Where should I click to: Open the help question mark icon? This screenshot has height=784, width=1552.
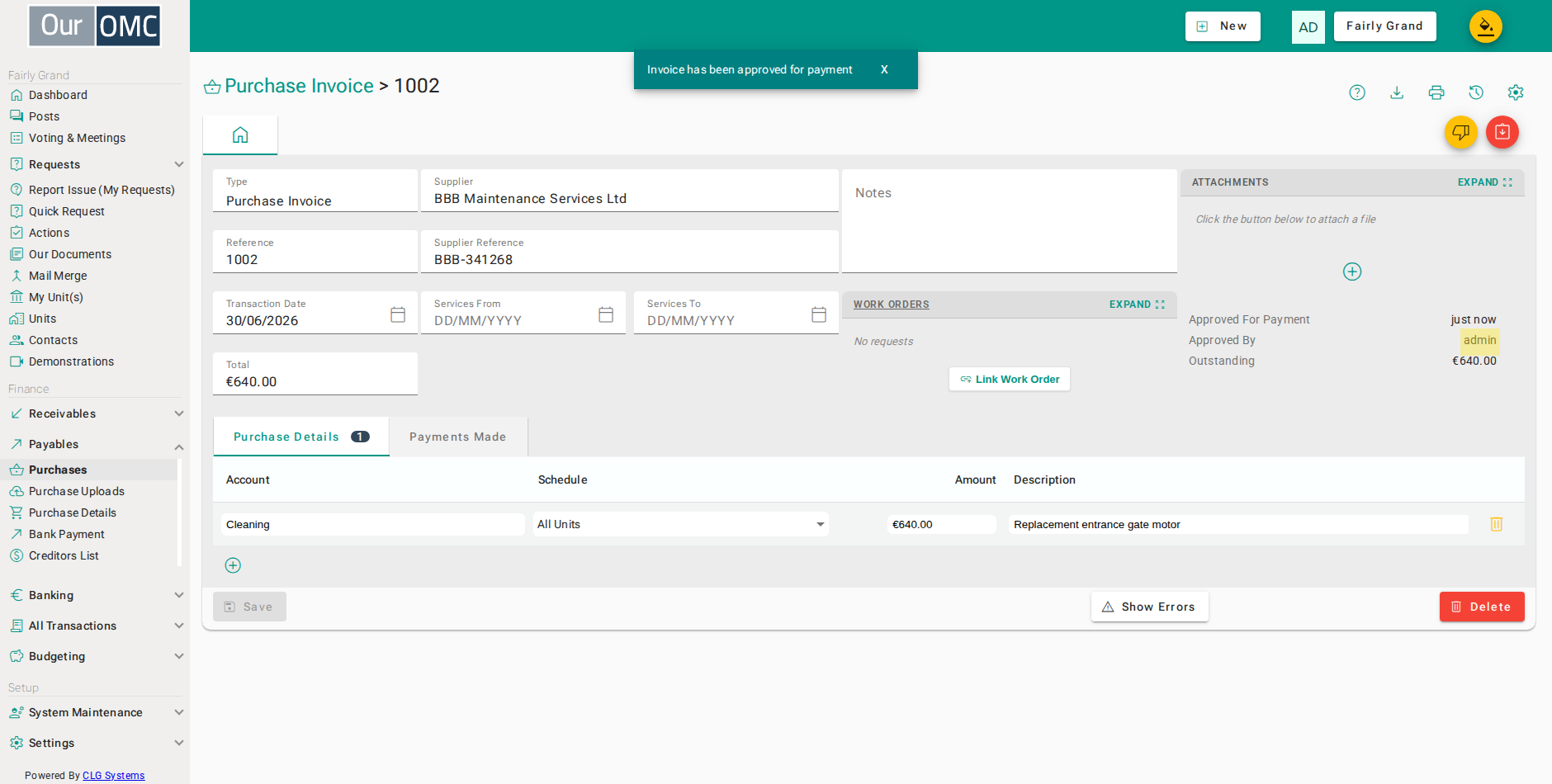[x=1357, y=92]
